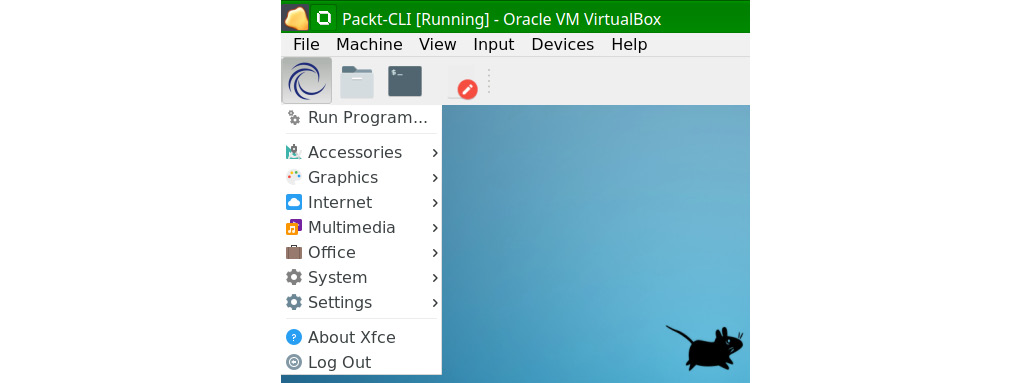Open the Machine menu

[369, 44]
